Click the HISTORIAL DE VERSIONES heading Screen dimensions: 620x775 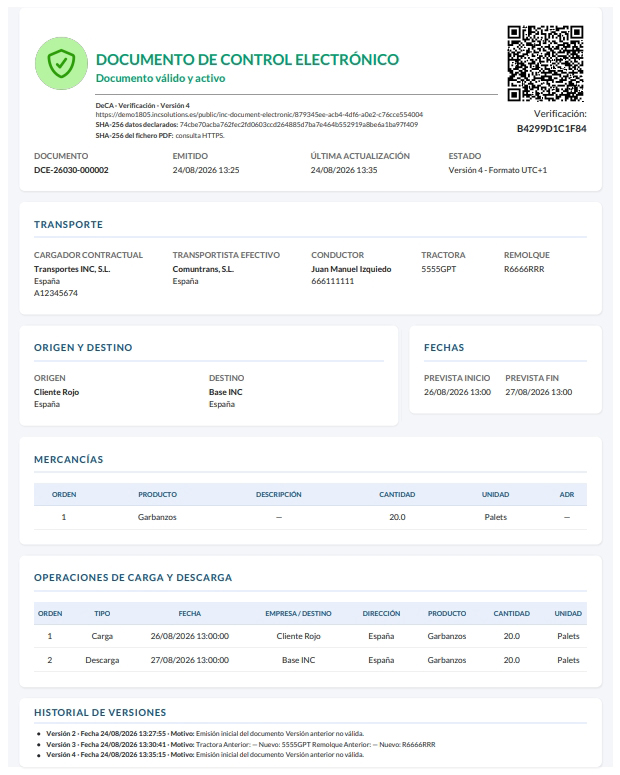pyautogui.click(x=100, y=713)
